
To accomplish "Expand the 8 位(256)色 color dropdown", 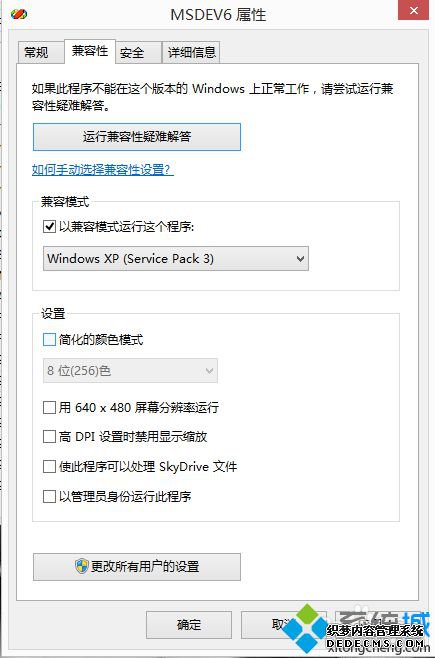I will [x=130, y=371].
